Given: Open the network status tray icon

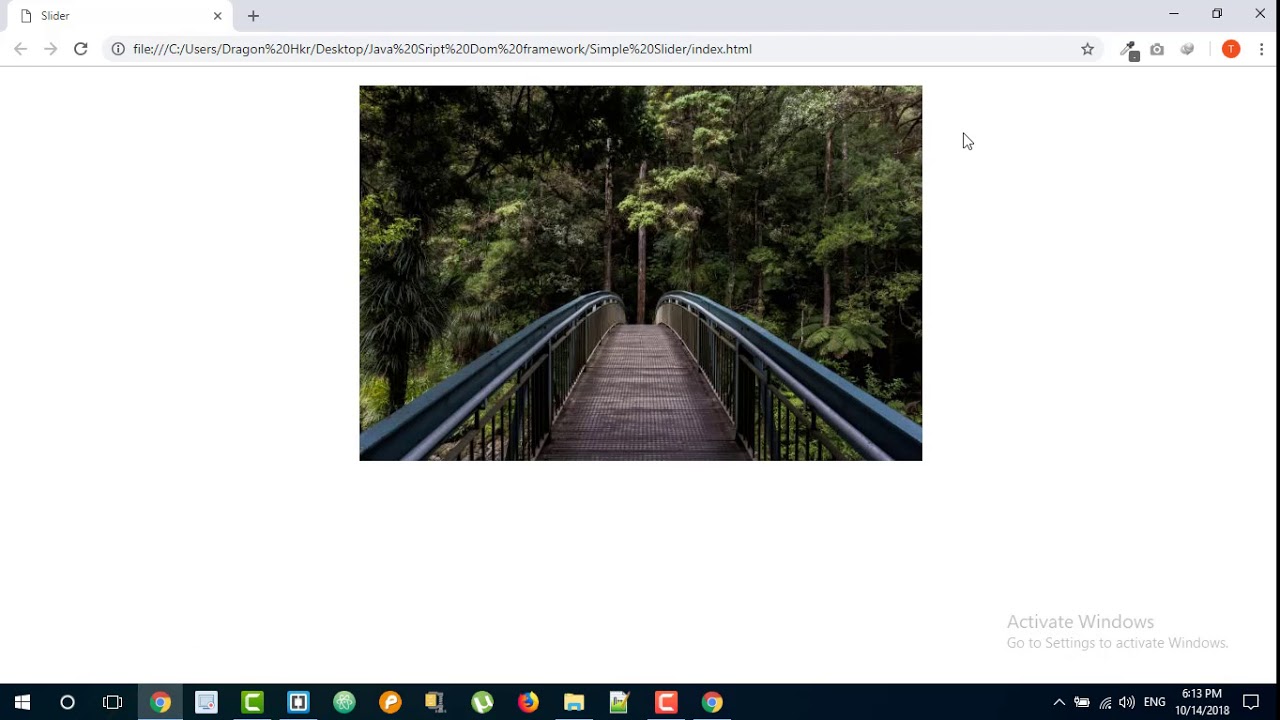Looking at the screenshot, I should pos(1105,702).
